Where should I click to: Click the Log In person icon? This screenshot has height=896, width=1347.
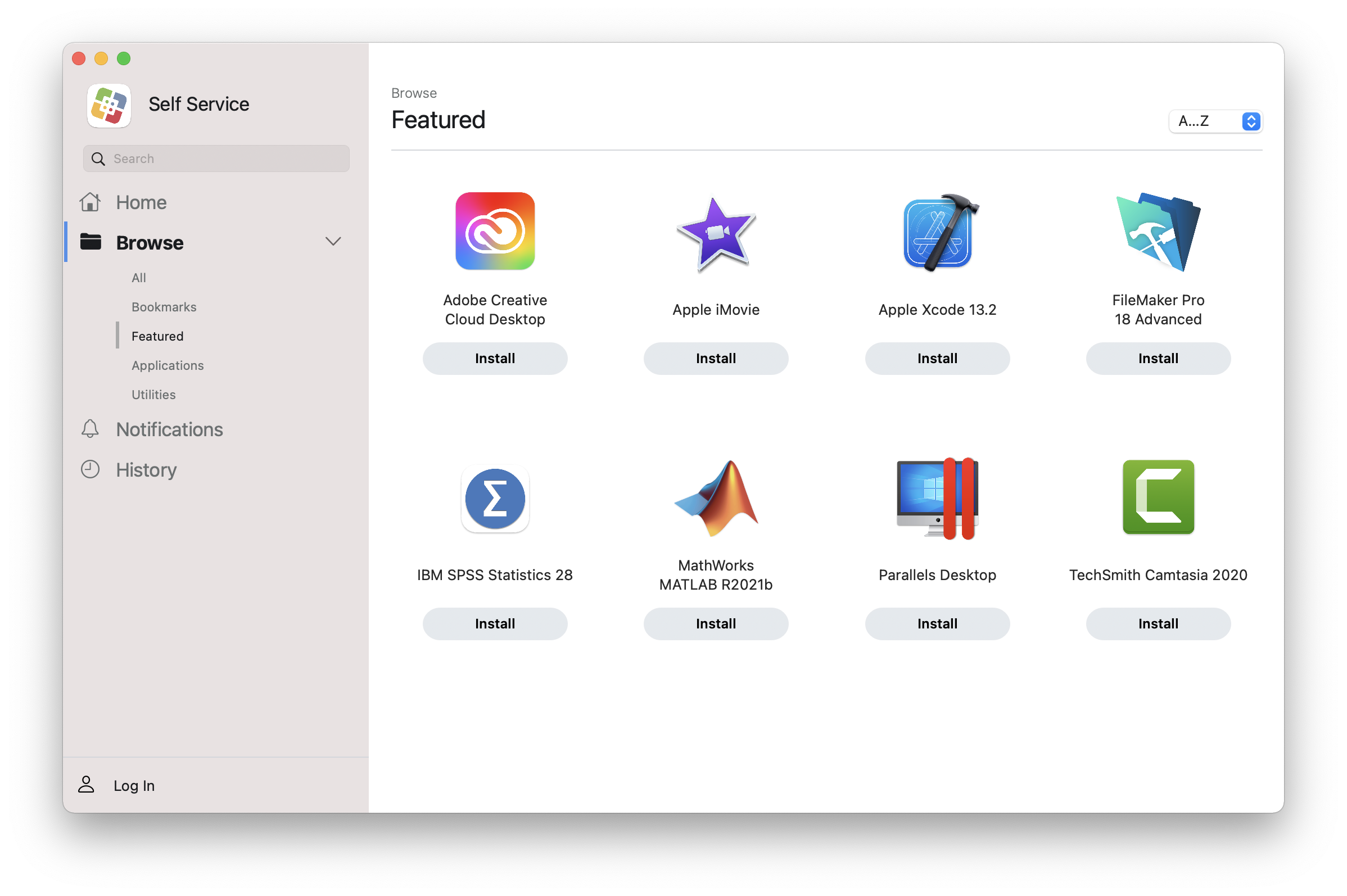pos(86,785)
